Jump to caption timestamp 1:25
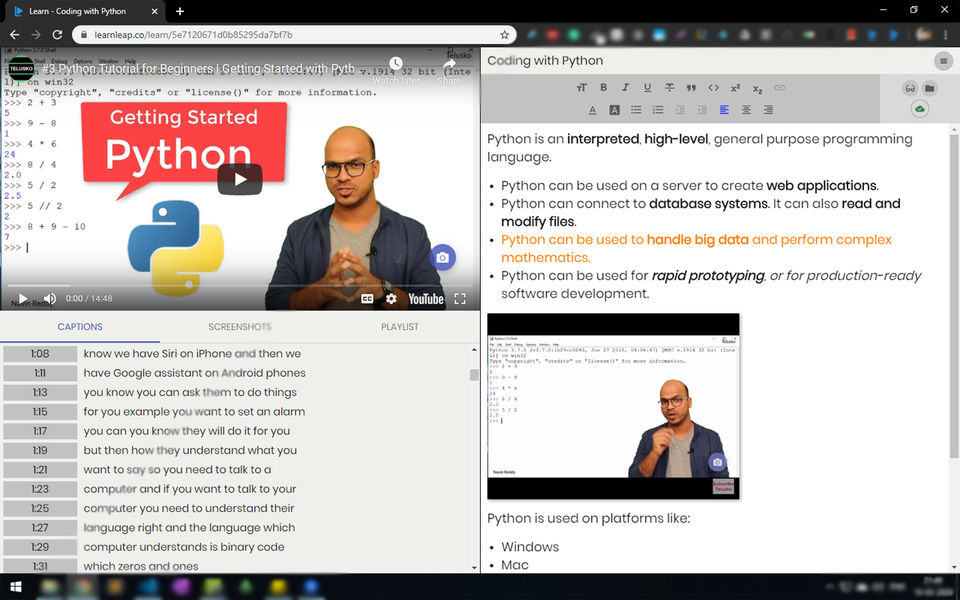Viewport: 960px width, 600px height. tap(40, 508)
